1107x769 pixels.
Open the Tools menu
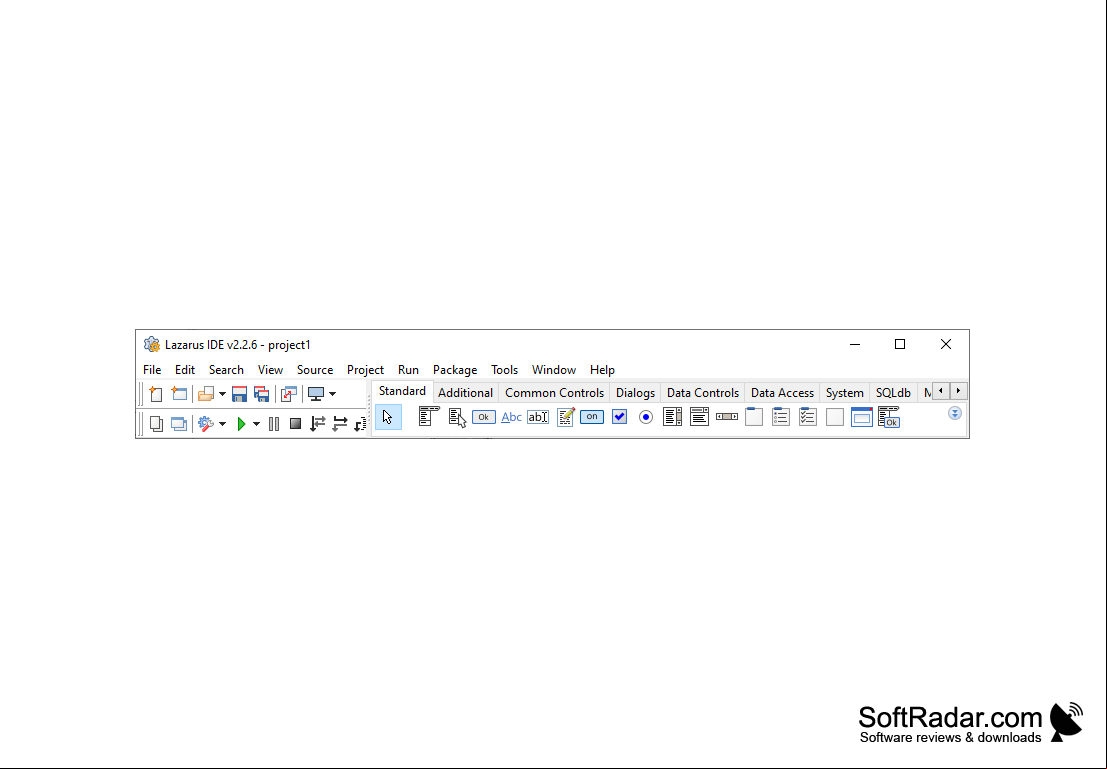click(x=504, y=369)
